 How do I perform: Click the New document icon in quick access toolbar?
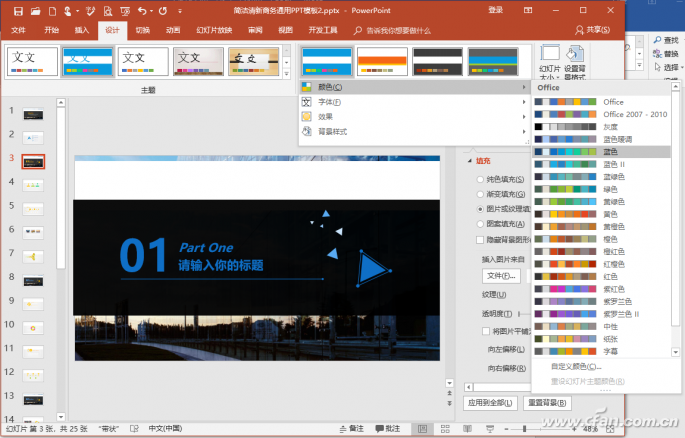point(52,11)
